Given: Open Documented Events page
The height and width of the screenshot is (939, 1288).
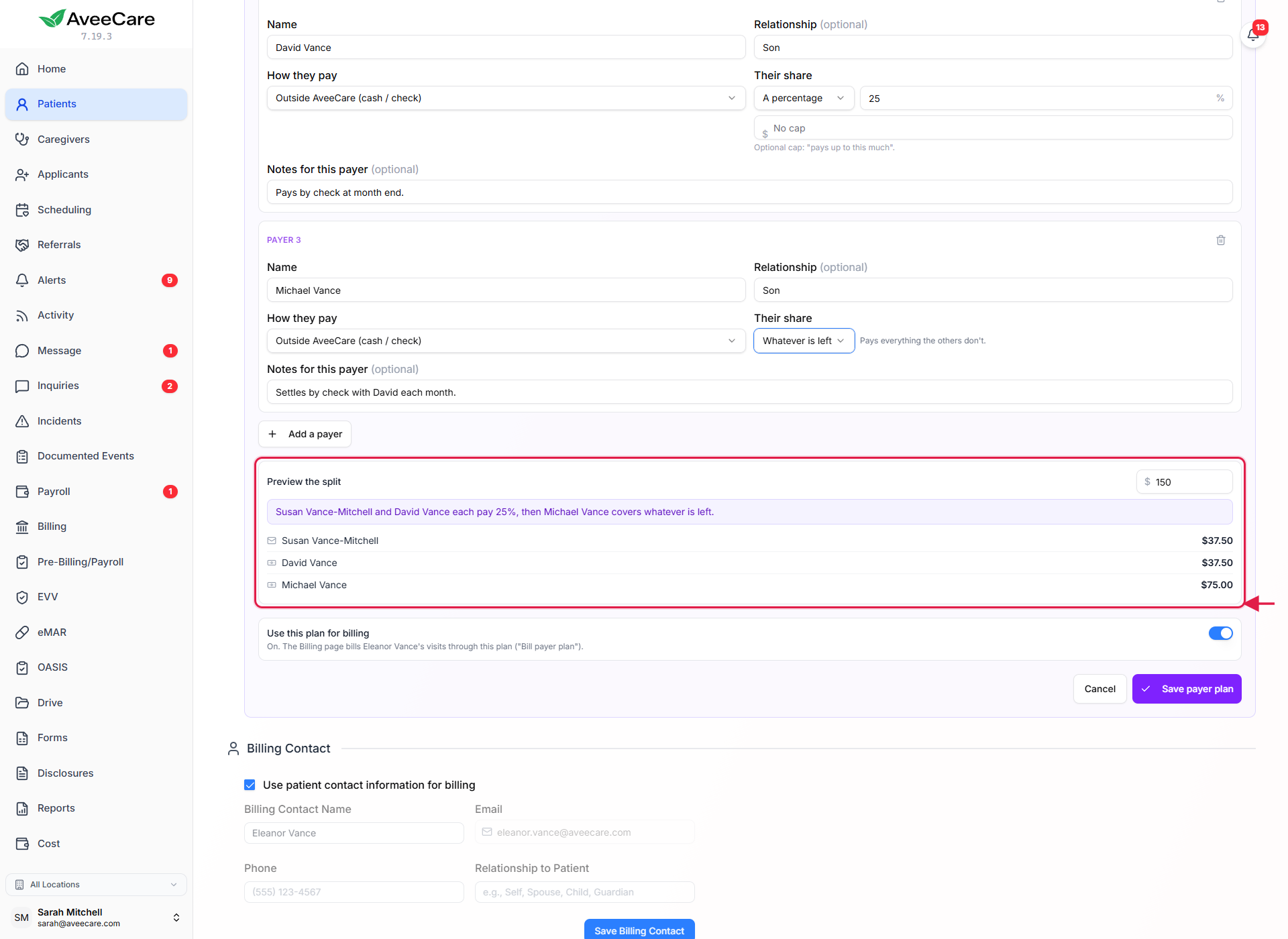Looking at the screenshot, I should tap(96, 456).
